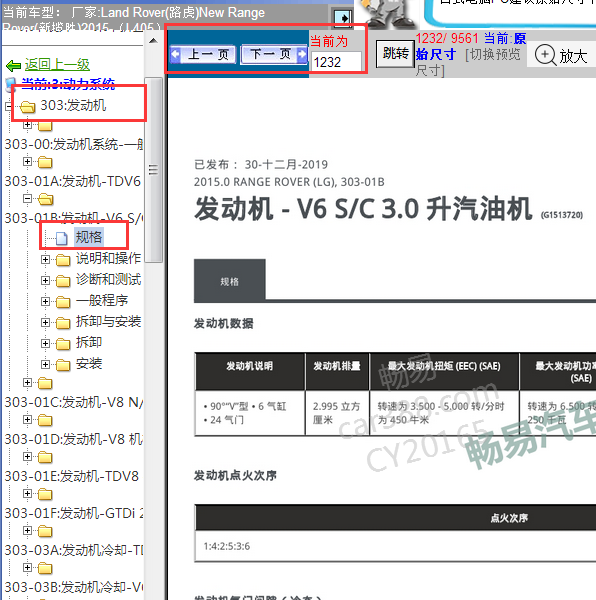Open 诊断和测试 tree item
596x600 pixels.
pos(108,279)
